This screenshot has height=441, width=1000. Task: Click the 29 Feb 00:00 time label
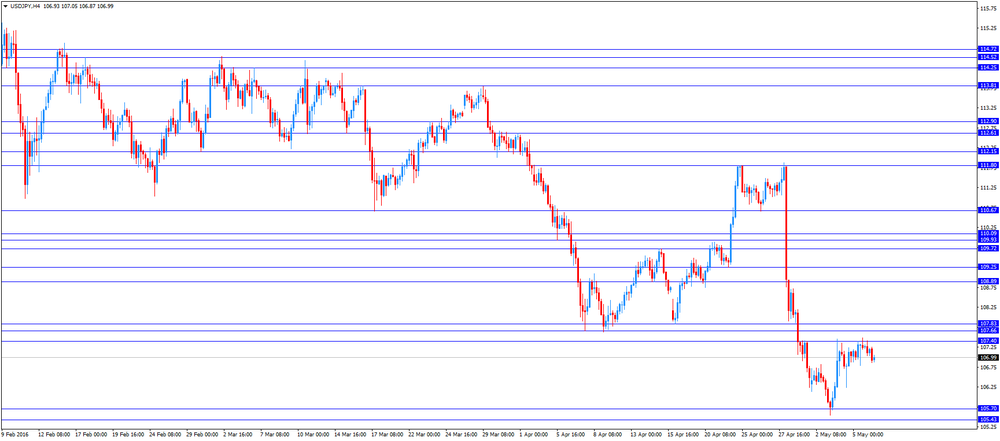pos(203,435)
